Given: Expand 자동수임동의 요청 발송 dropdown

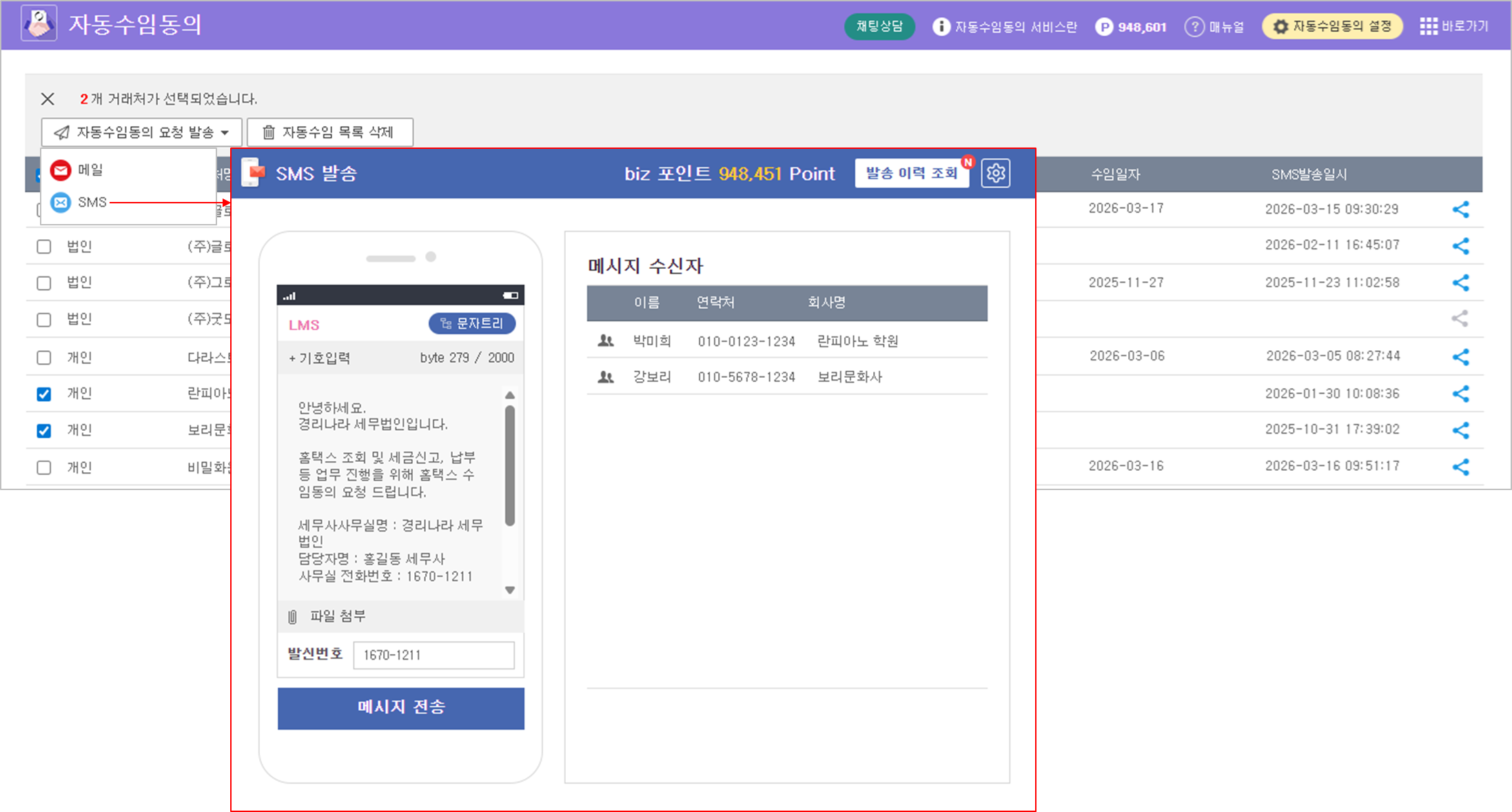Looking at the screenshot, I should (x=141, y=132).
